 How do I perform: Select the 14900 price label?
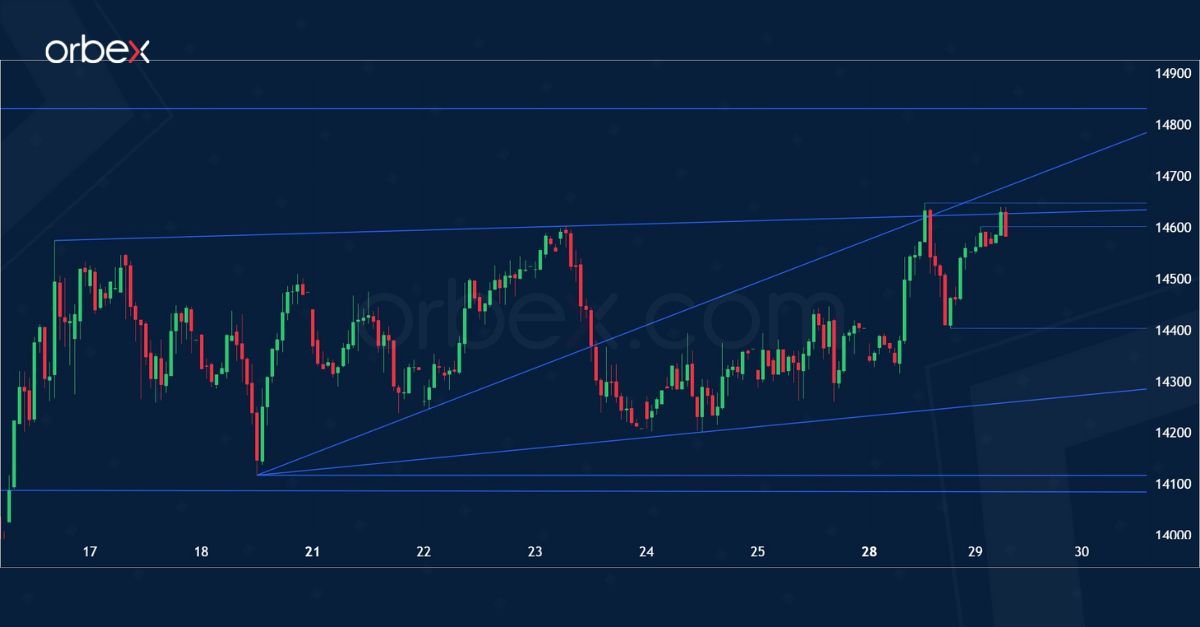point(1173,73)
